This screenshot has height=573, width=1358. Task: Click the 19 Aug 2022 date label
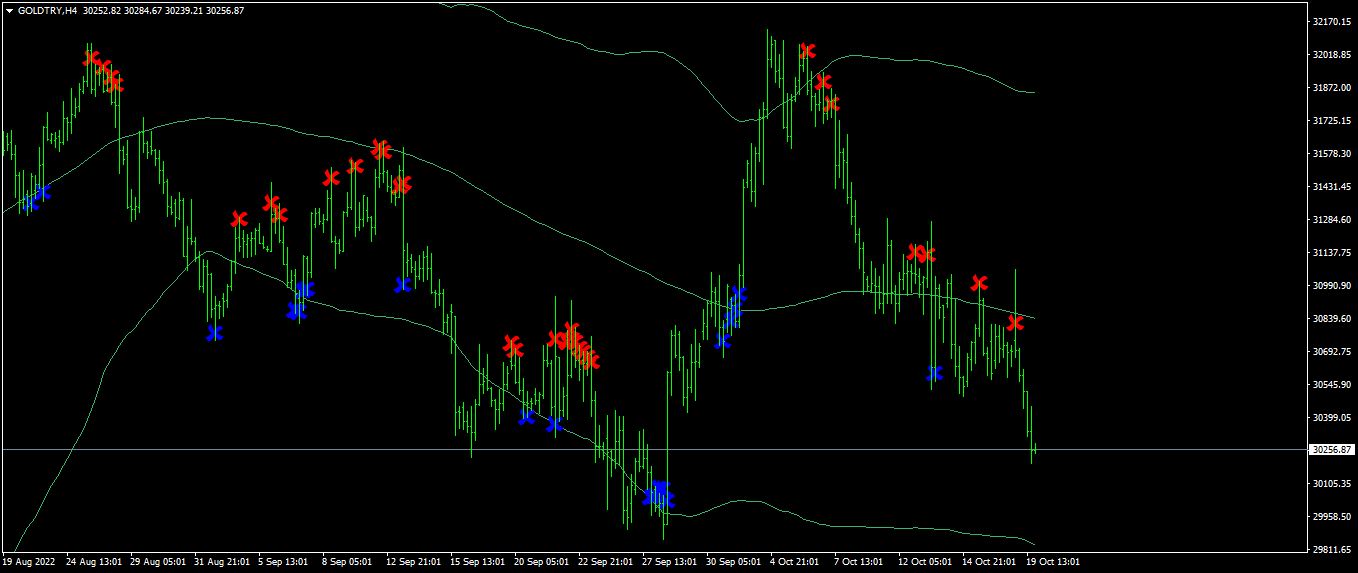coord(29,562)
